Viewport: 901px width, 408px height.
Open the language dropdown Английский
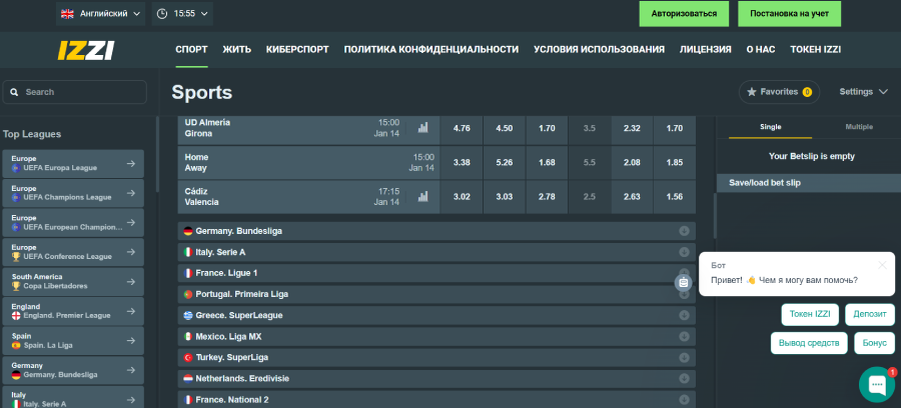(x=101, y=13)
